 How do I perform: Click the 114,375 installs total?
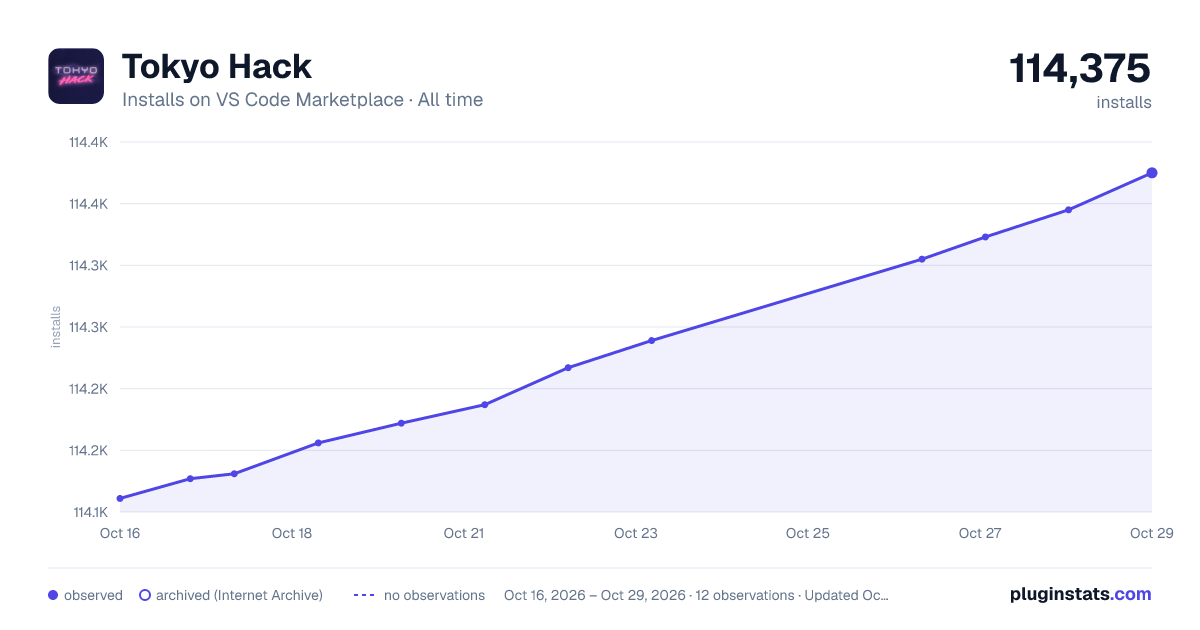[x=1080, y=69]
